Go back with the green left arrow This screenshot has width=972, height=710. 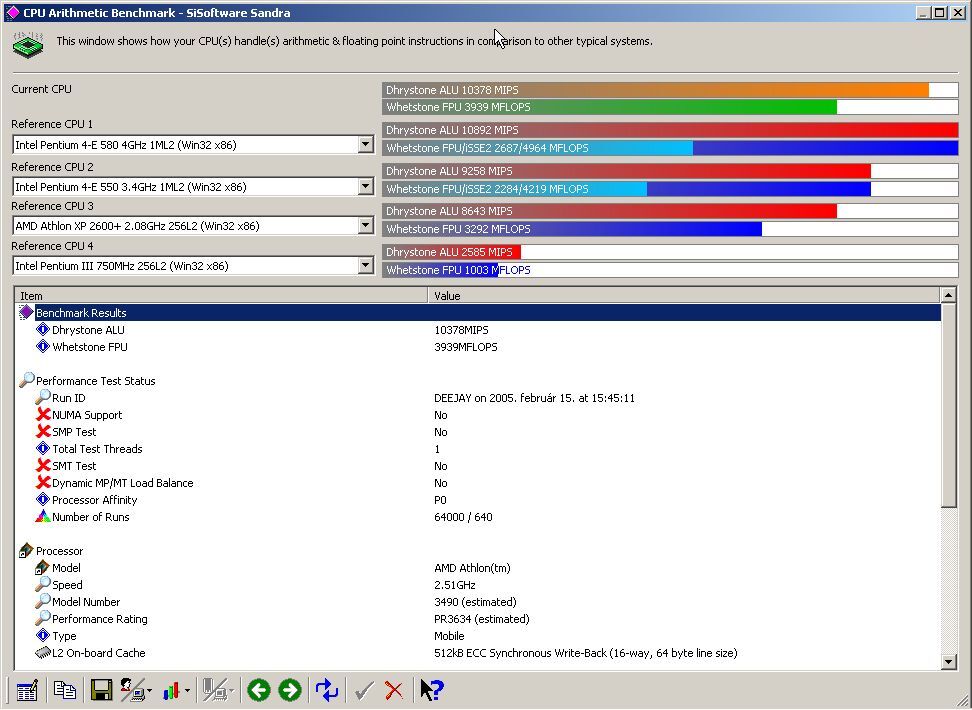point(258,690)
